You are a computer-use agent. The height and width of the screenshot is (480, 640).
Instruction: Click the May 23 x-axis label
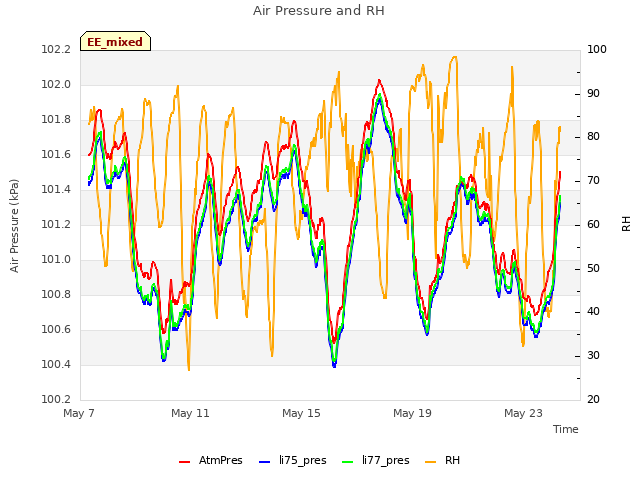[x=523, y=413]
